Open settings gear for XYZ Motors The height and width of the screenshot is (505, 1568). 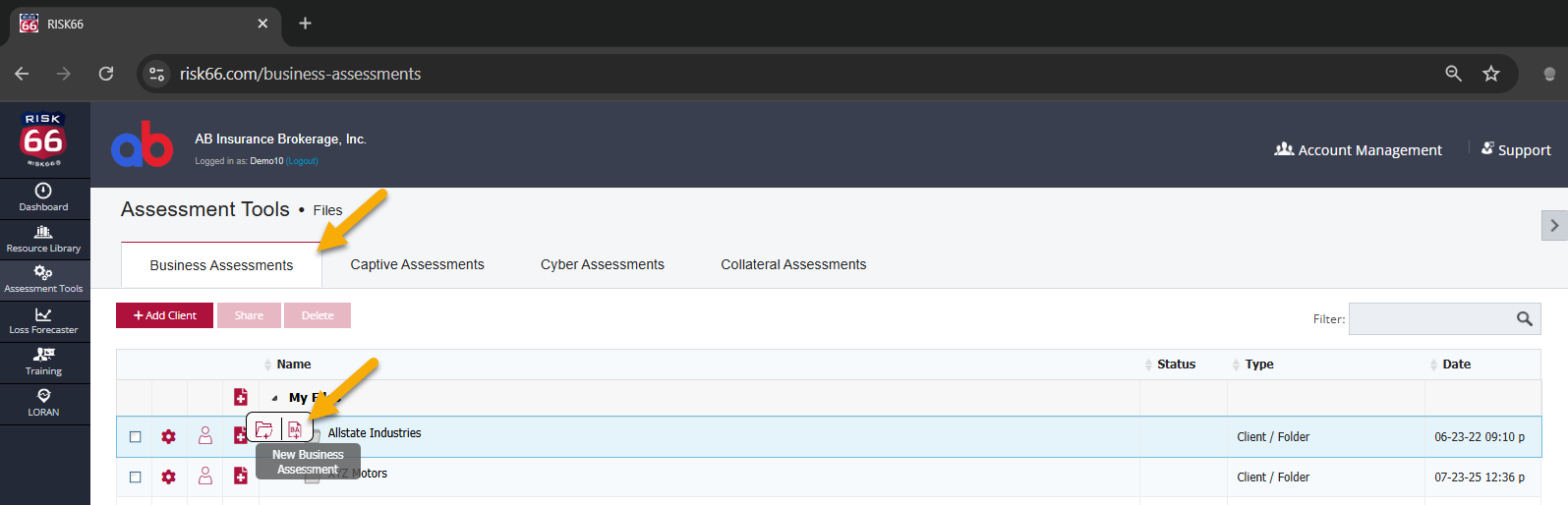[169, 477]
